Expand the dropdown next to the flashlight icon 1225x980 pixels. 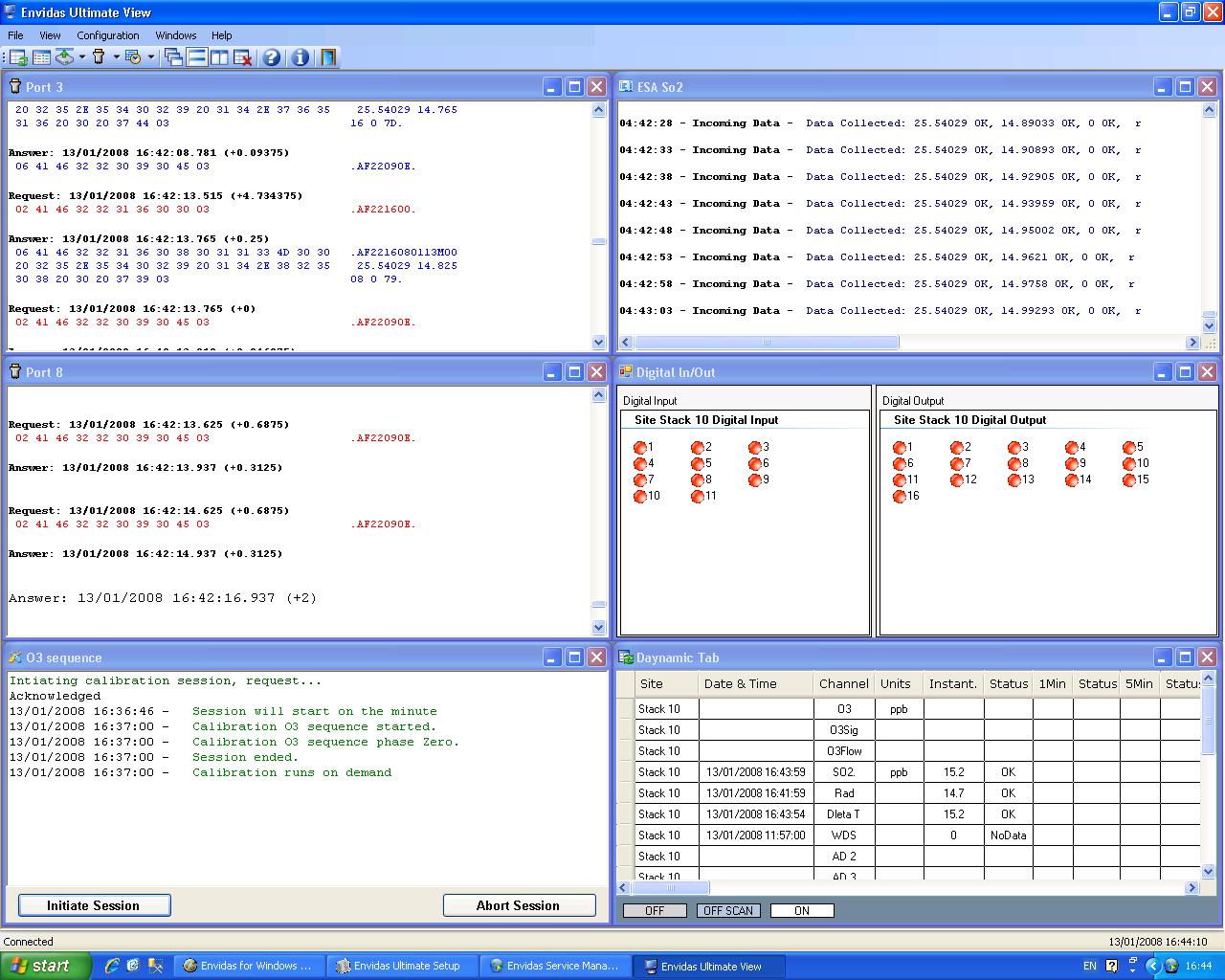(116, 57)
